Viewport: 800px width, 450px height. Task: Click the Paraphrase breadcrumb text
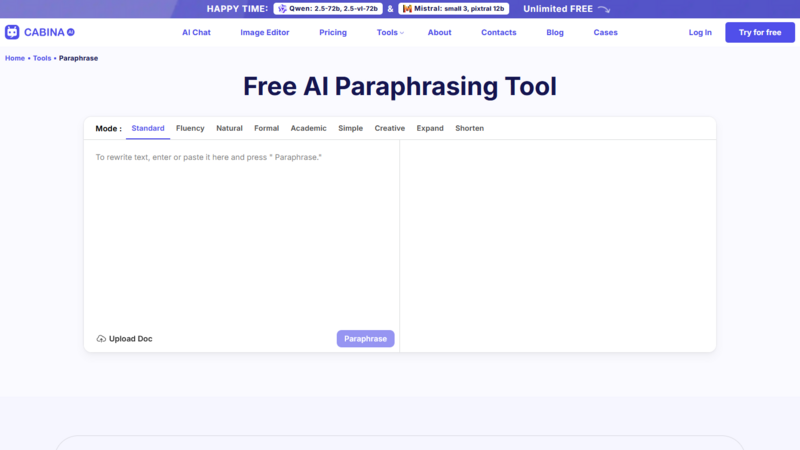click(79, 58)
